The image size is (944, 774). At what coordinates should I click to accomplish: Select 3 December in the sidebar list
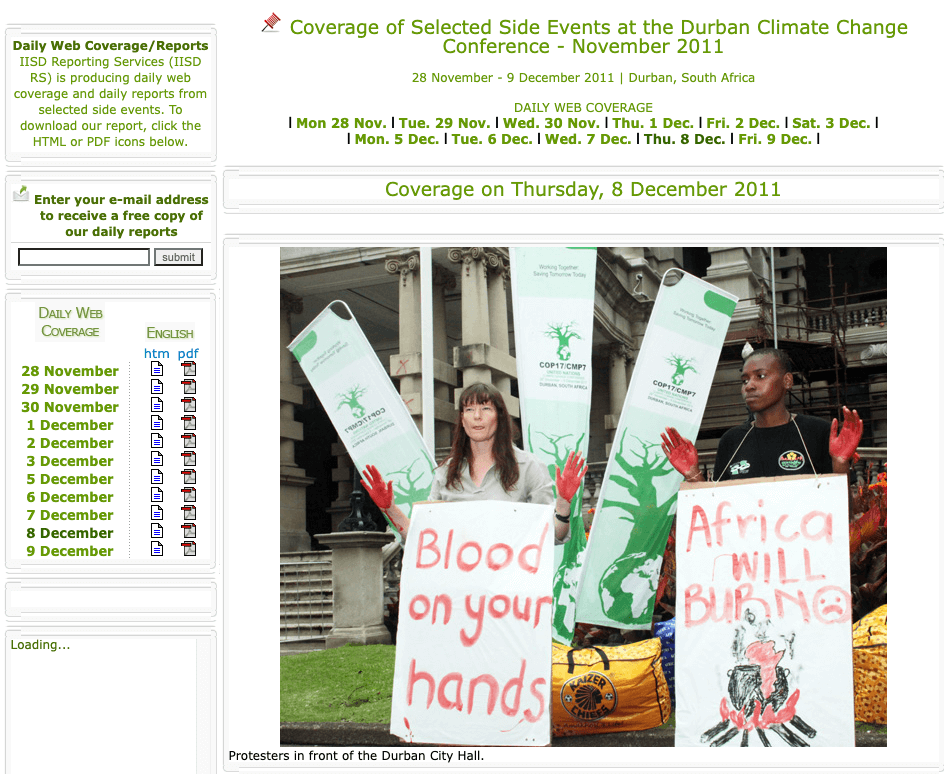(x=70, y=461)
